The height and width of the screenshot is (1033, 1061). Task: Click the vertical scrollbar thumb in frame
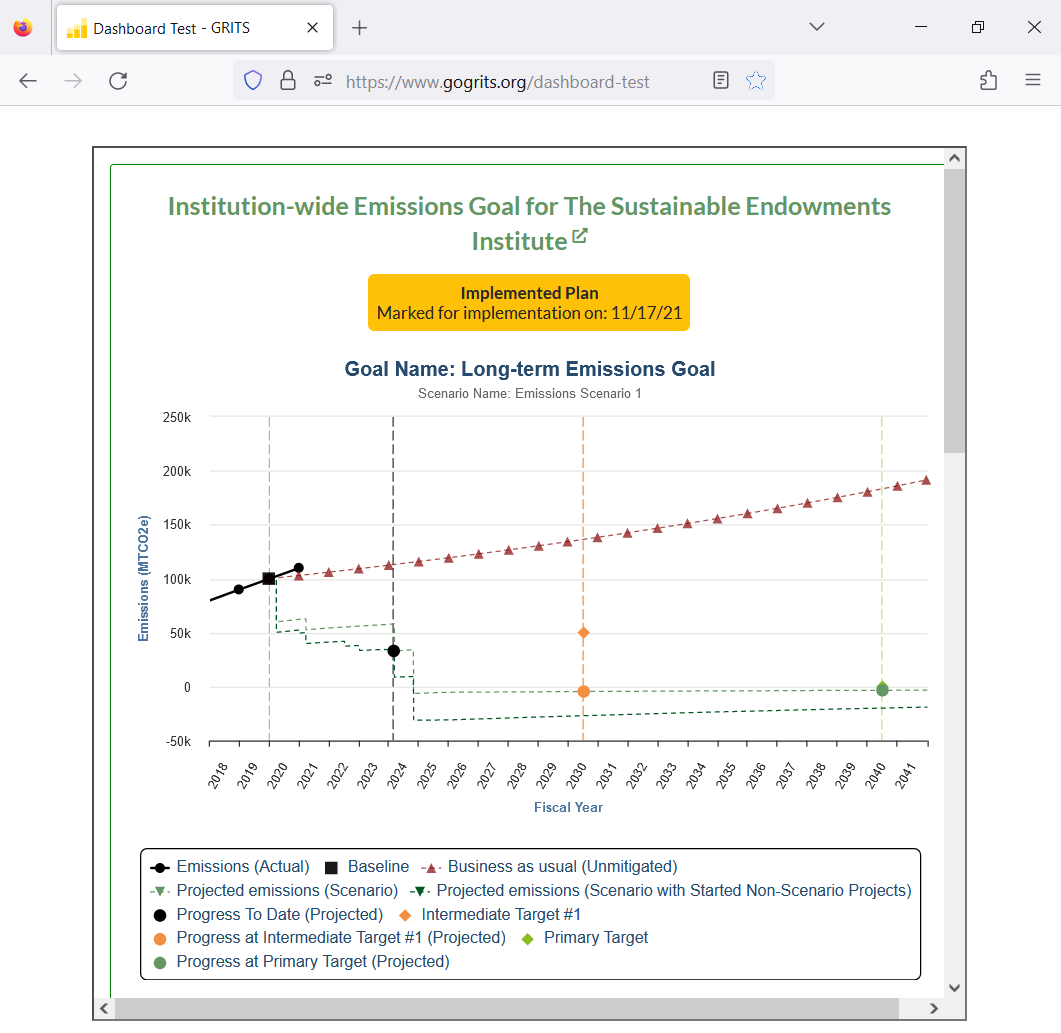tap(954, 311)
